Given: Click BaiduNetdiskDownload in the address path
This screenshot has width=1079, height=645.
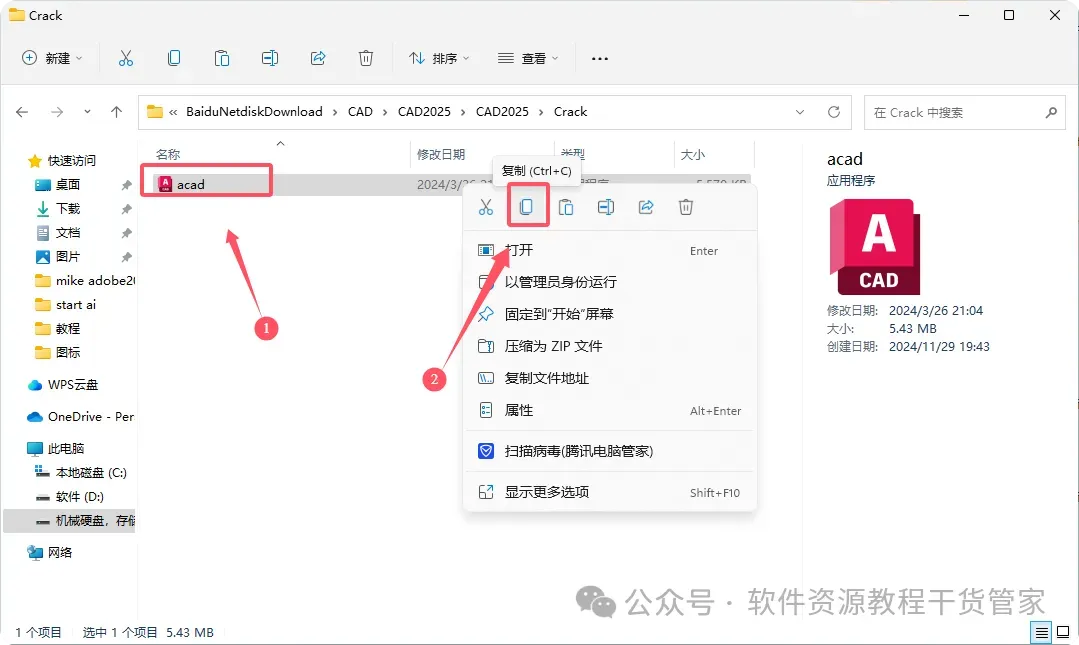Looking at the screenshot, I should (x=254, y=112).
